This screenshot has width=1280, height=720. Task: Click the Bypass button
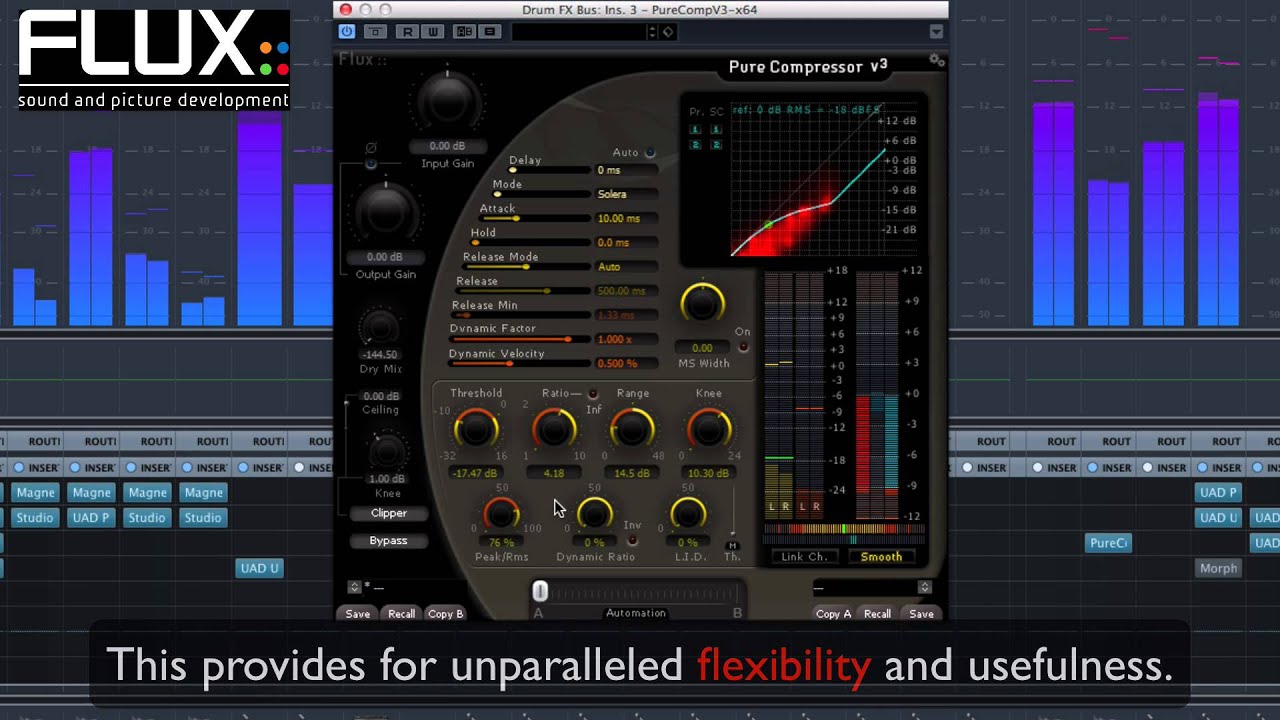coord(389,540)
